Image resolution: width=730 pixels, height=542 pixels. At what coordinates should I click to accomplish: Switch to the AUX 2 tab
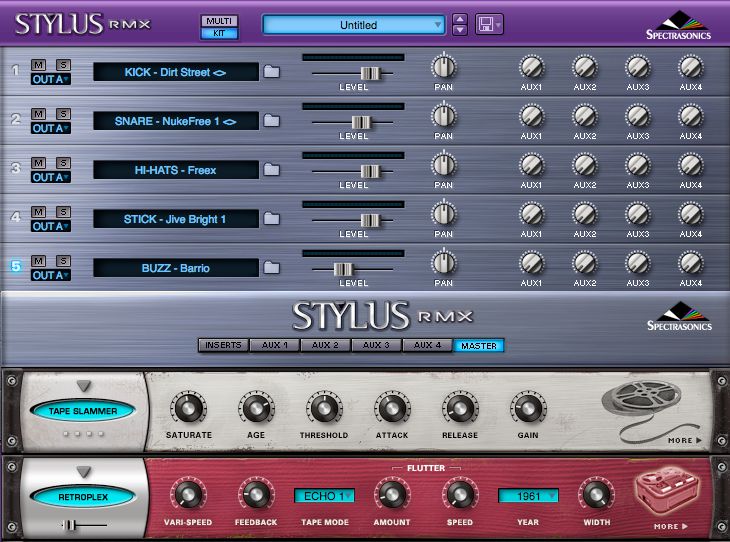pos(325,345)
